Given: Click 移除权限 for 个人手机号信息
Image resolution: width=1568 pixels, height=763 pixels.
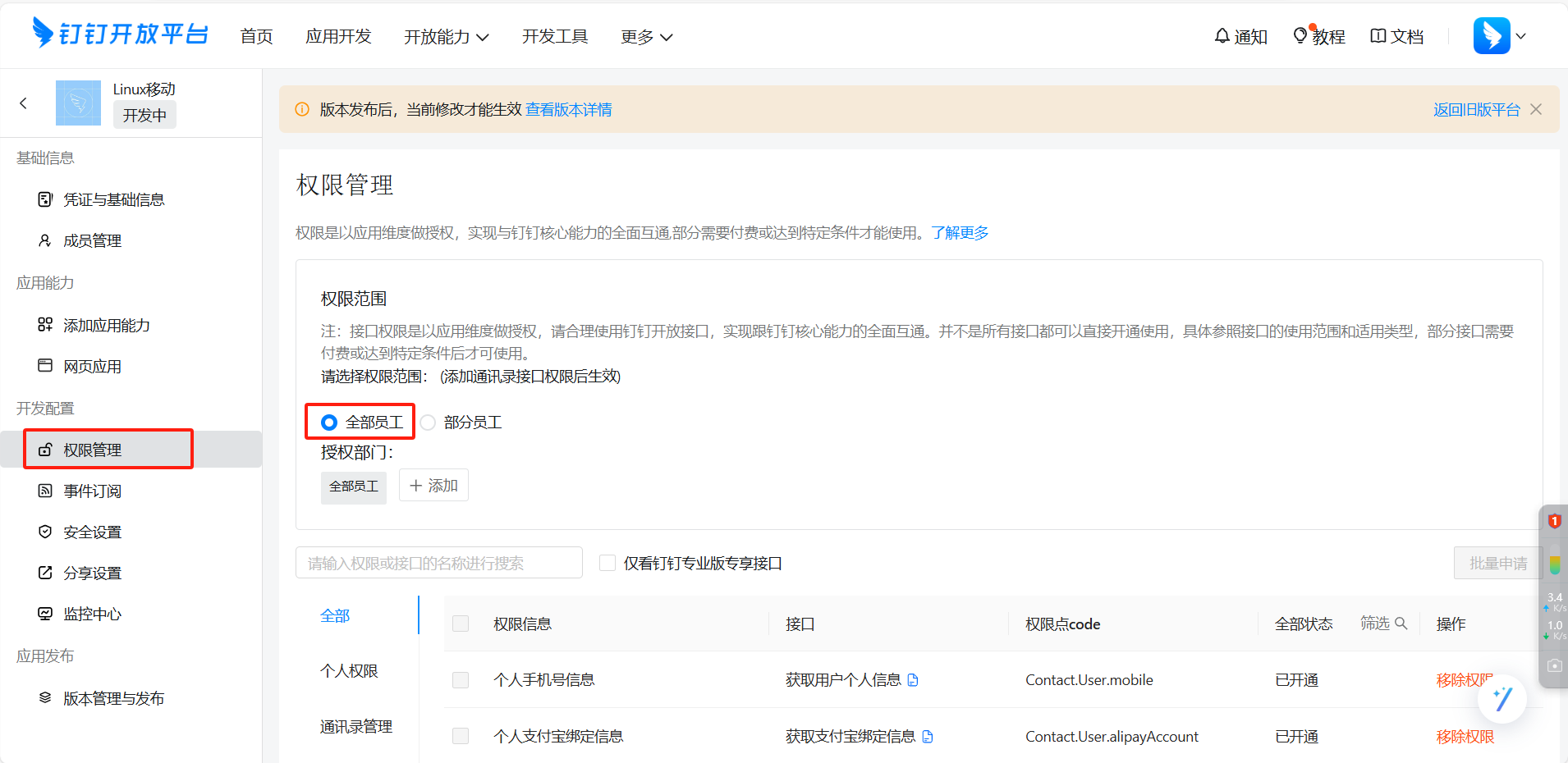Looking at the screenshot, I should [x=1465, y=680].
